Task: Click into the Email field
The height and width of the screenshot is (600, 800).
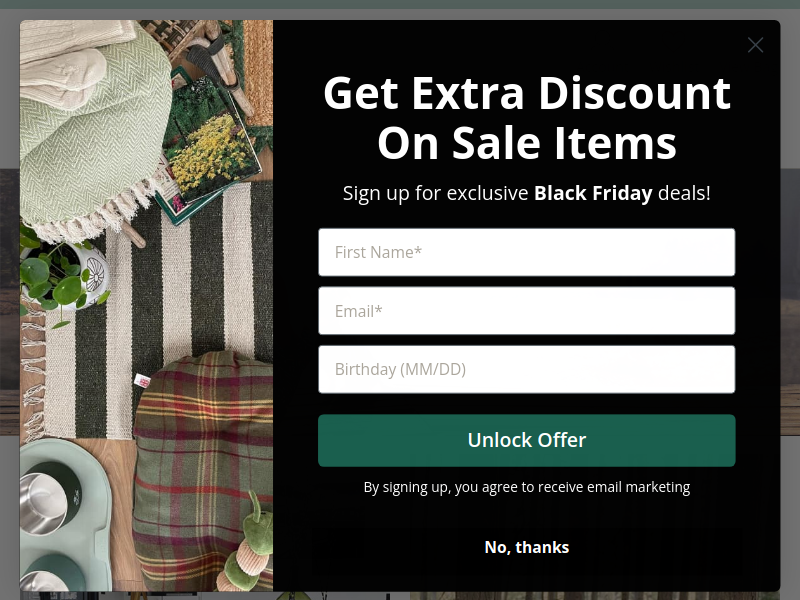Action: click(x=527, y=311)
